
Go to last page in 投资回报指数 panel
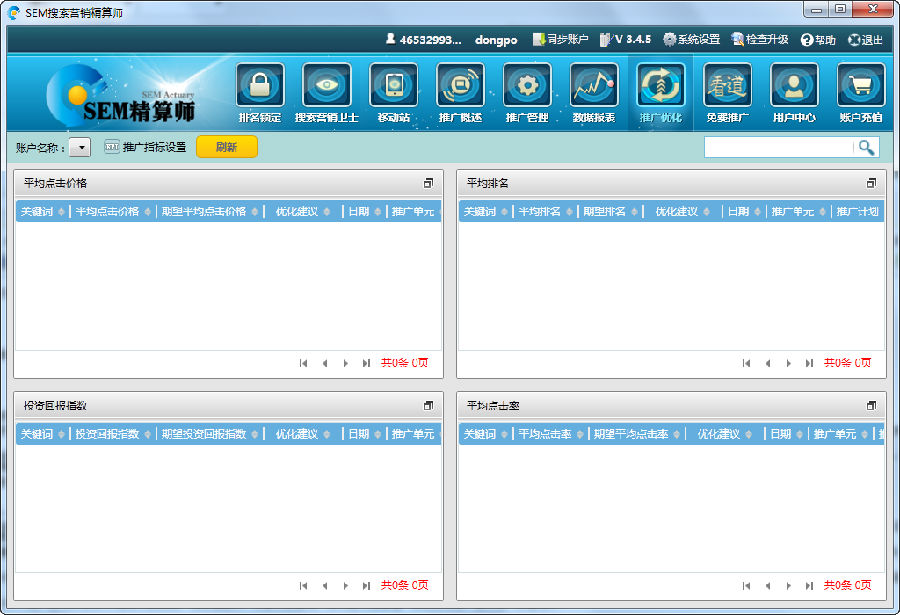point(366,585)
